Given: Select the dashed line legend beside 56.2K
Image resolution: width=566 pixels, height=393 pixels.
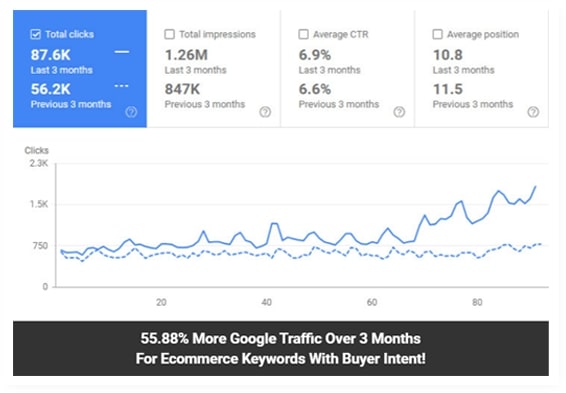Looking at the screenshot, I should pos(121,86).
